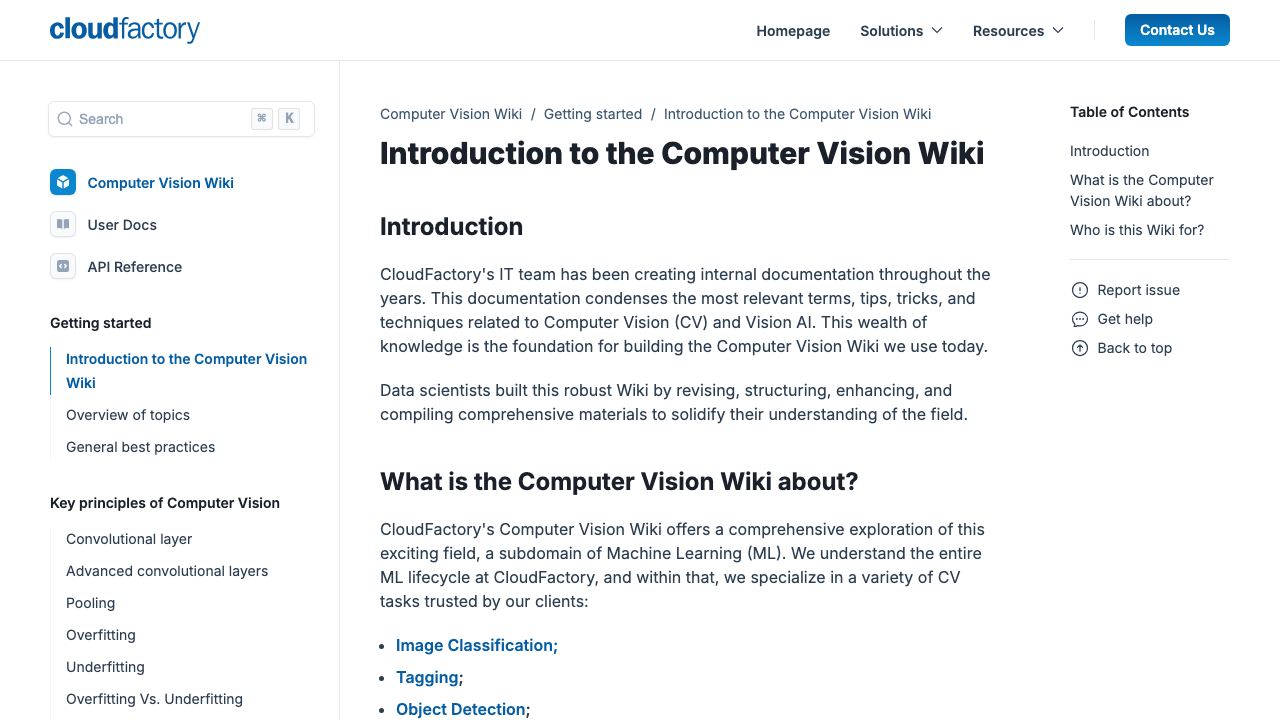Click the API Reference code icon
The height and width of the screenshot is (720, 1280).
(x=63, y=266)
